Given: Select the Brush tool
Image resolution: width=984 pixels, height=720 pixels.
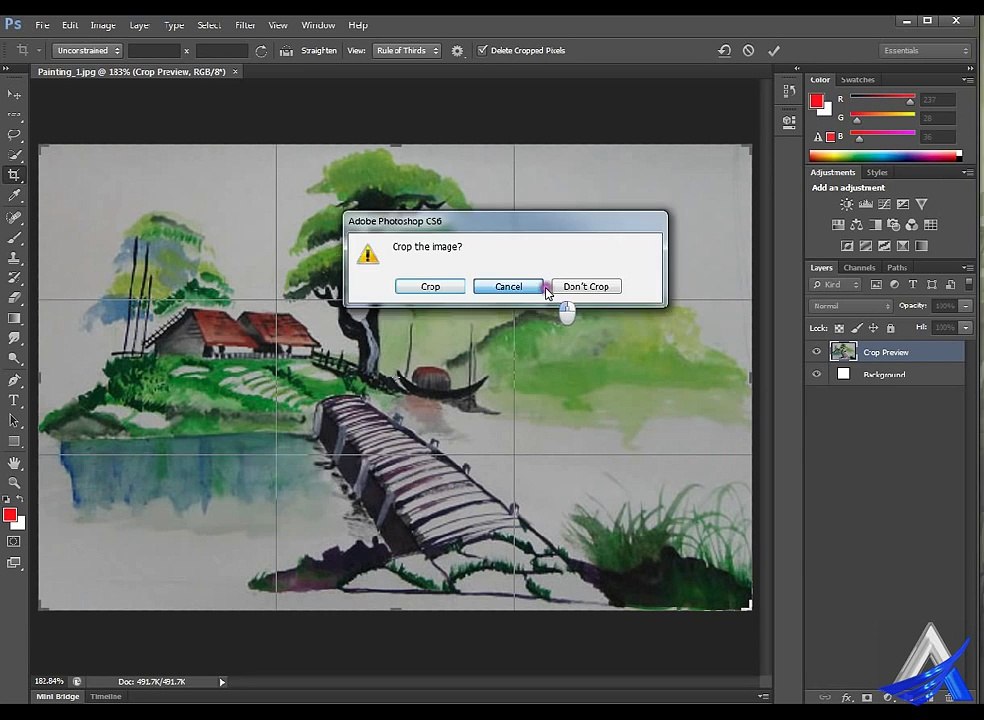Looking at the screenshot, I should tap(14, 237).
